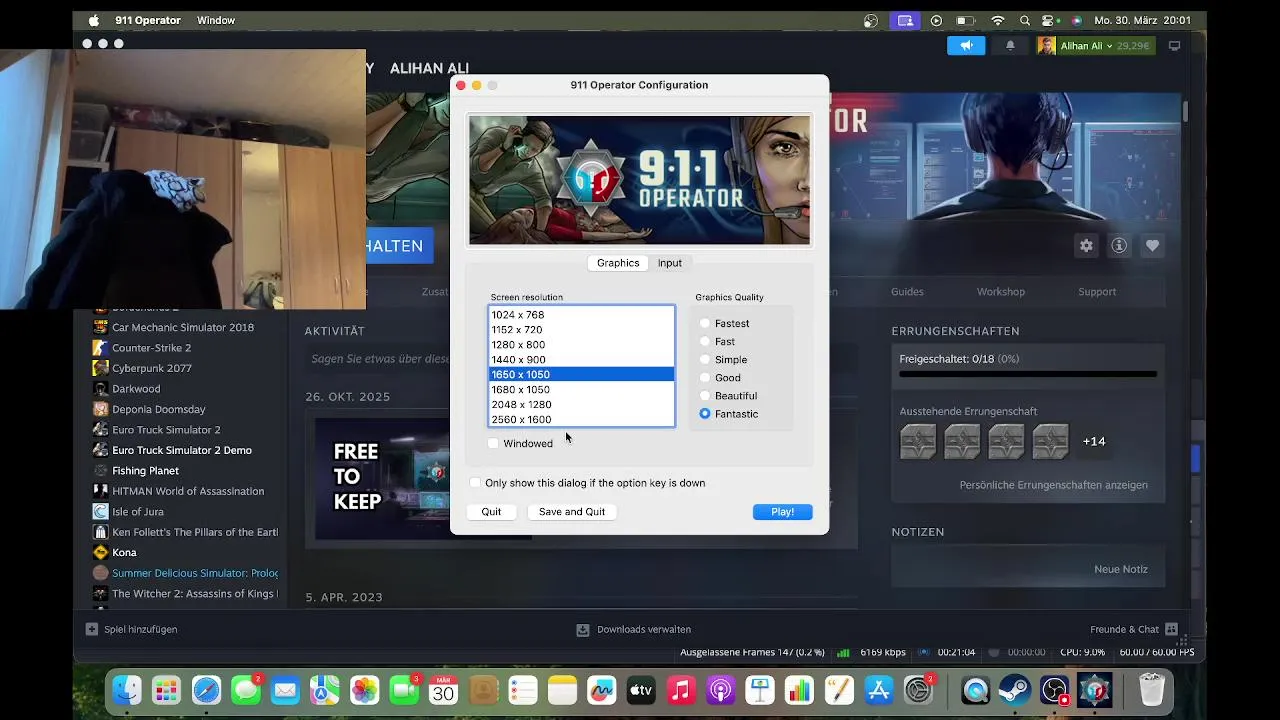Switch to the Graphics tab
1280x720 pixels.
[x=618, y=263]
